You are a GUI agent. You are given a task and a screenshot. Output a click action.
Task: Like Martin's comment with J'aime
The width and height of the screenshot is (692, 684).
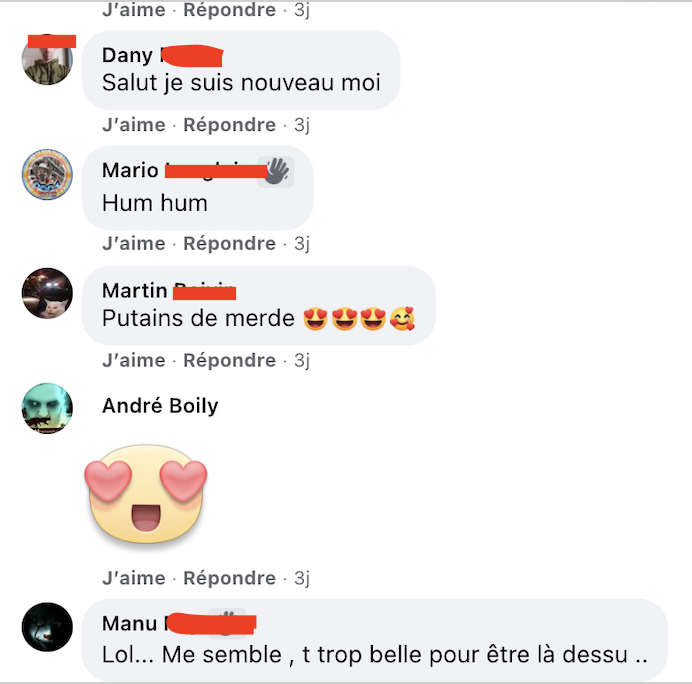(134, 361)
